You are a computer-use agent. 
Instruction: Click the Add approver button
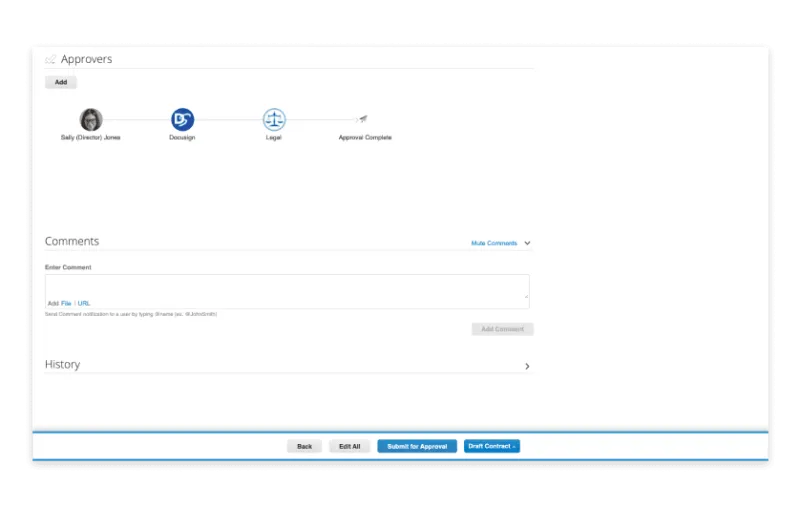coord(61,82)
